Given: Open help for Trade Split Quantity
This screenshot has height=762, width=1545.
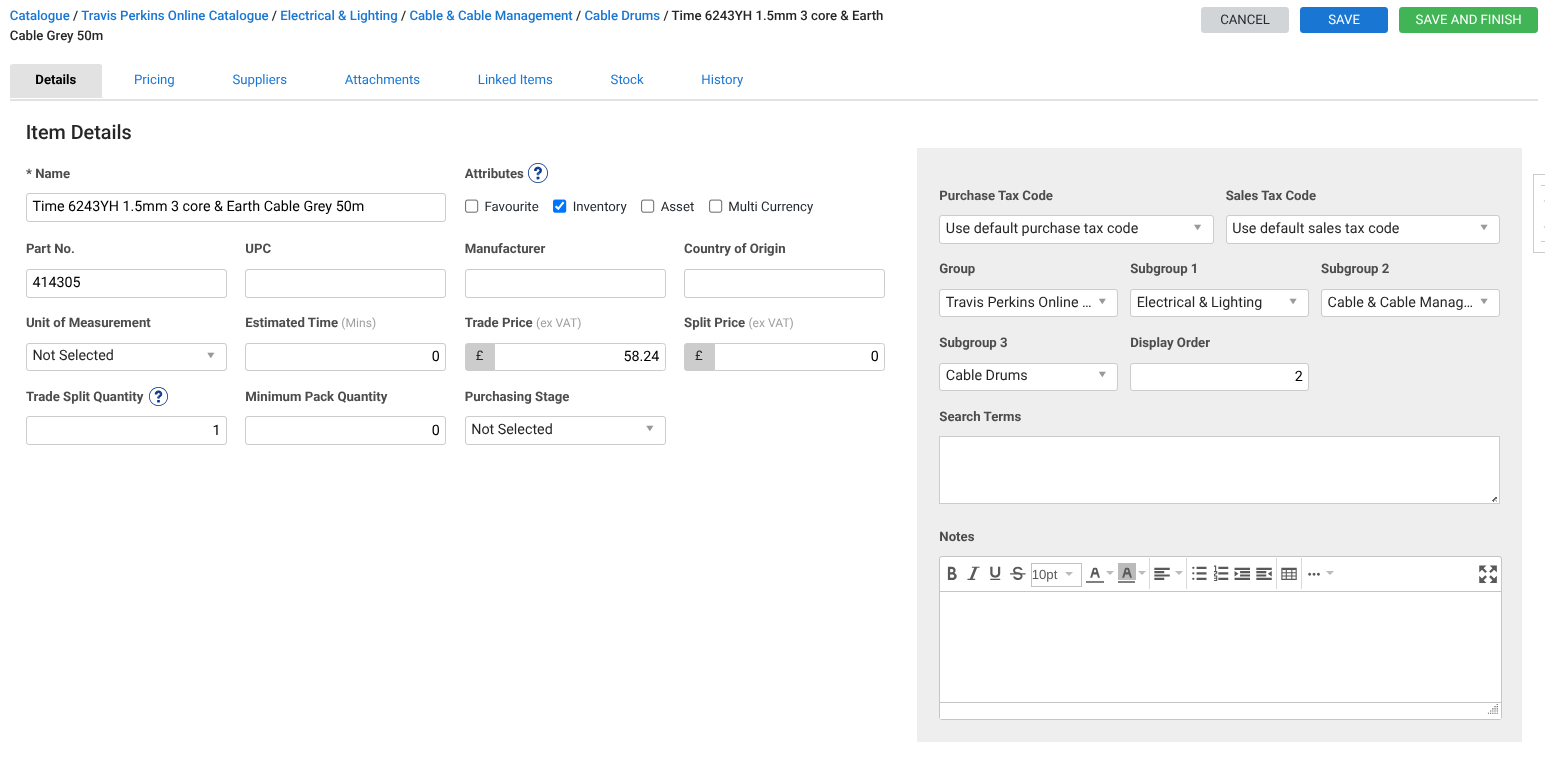Looking at the screenshot, I should [x=158, y=397].
